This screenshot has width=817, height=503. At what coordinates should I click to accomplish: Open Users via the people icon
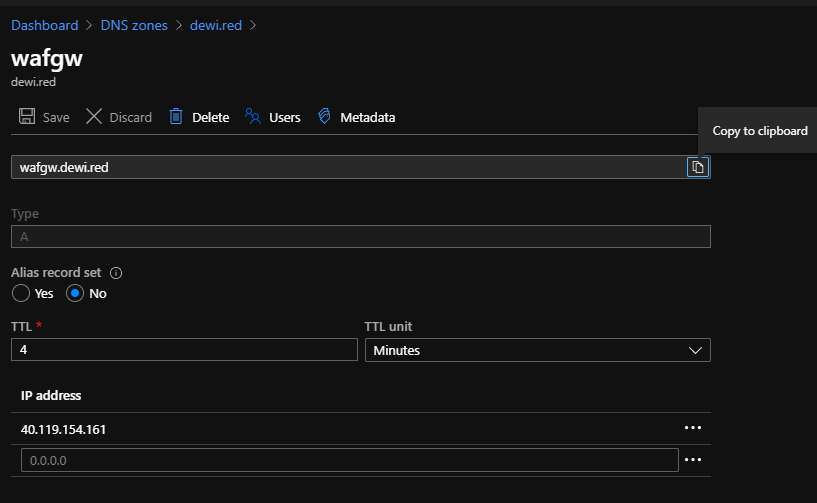point(253,117)
